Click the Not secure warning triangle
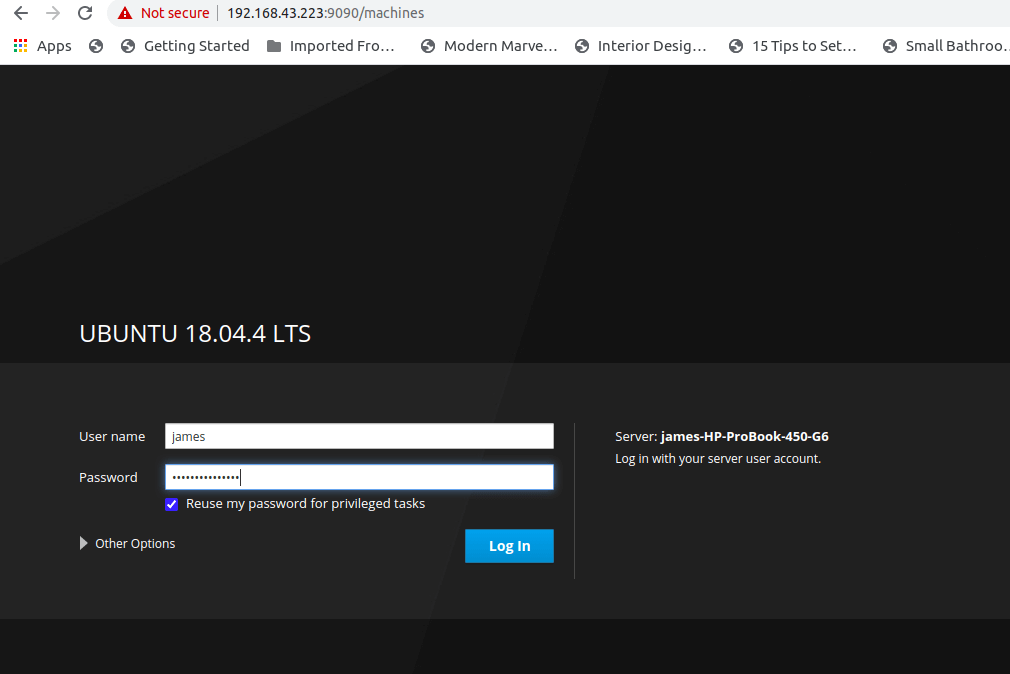The image size is (1010, 674). click(x=125, y=13)
